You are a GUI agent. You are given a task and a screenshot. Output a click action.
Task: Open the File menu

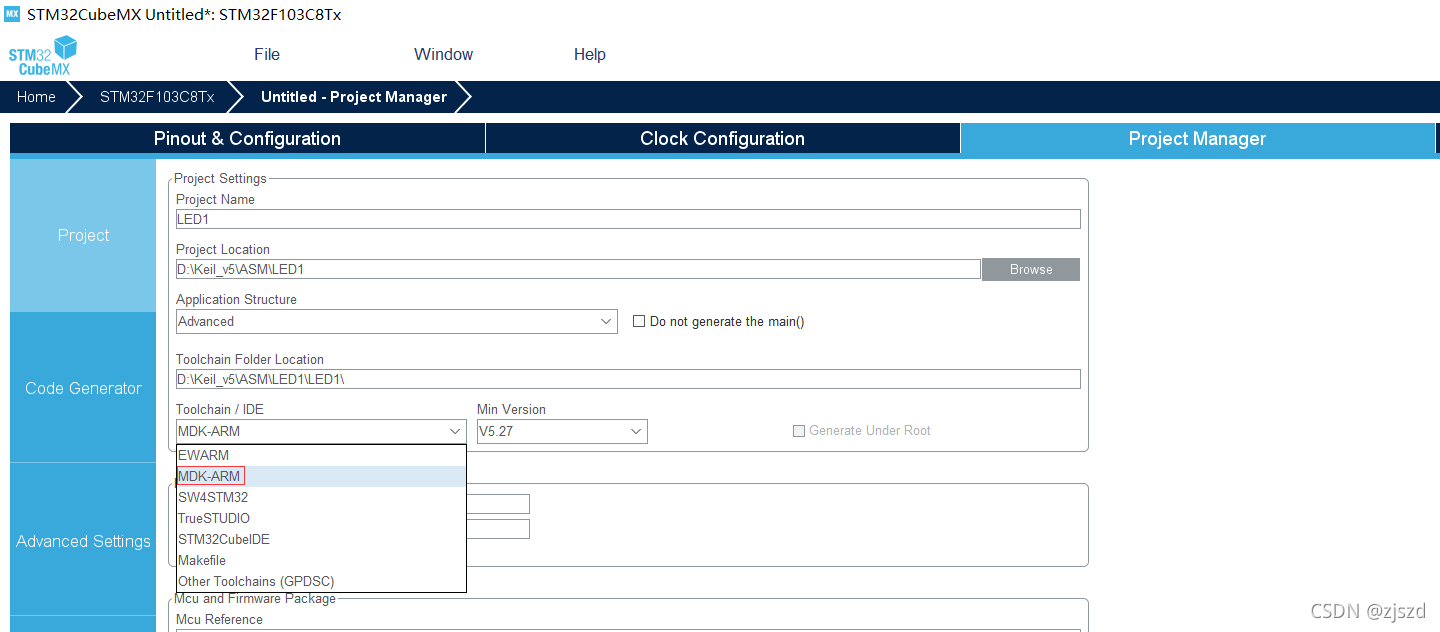tap(267, 54)
